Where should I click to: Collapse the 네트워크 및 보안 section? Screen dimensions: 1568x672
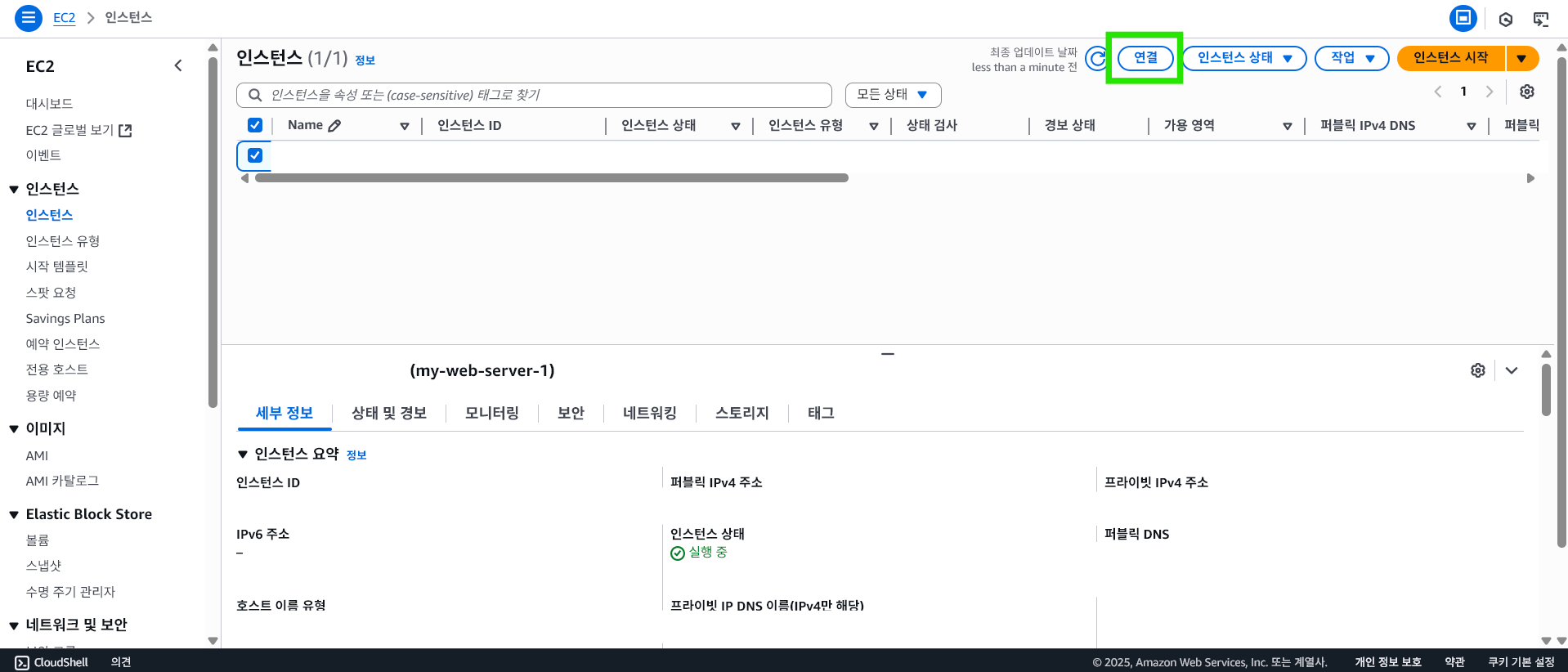(x=14, y=625)
